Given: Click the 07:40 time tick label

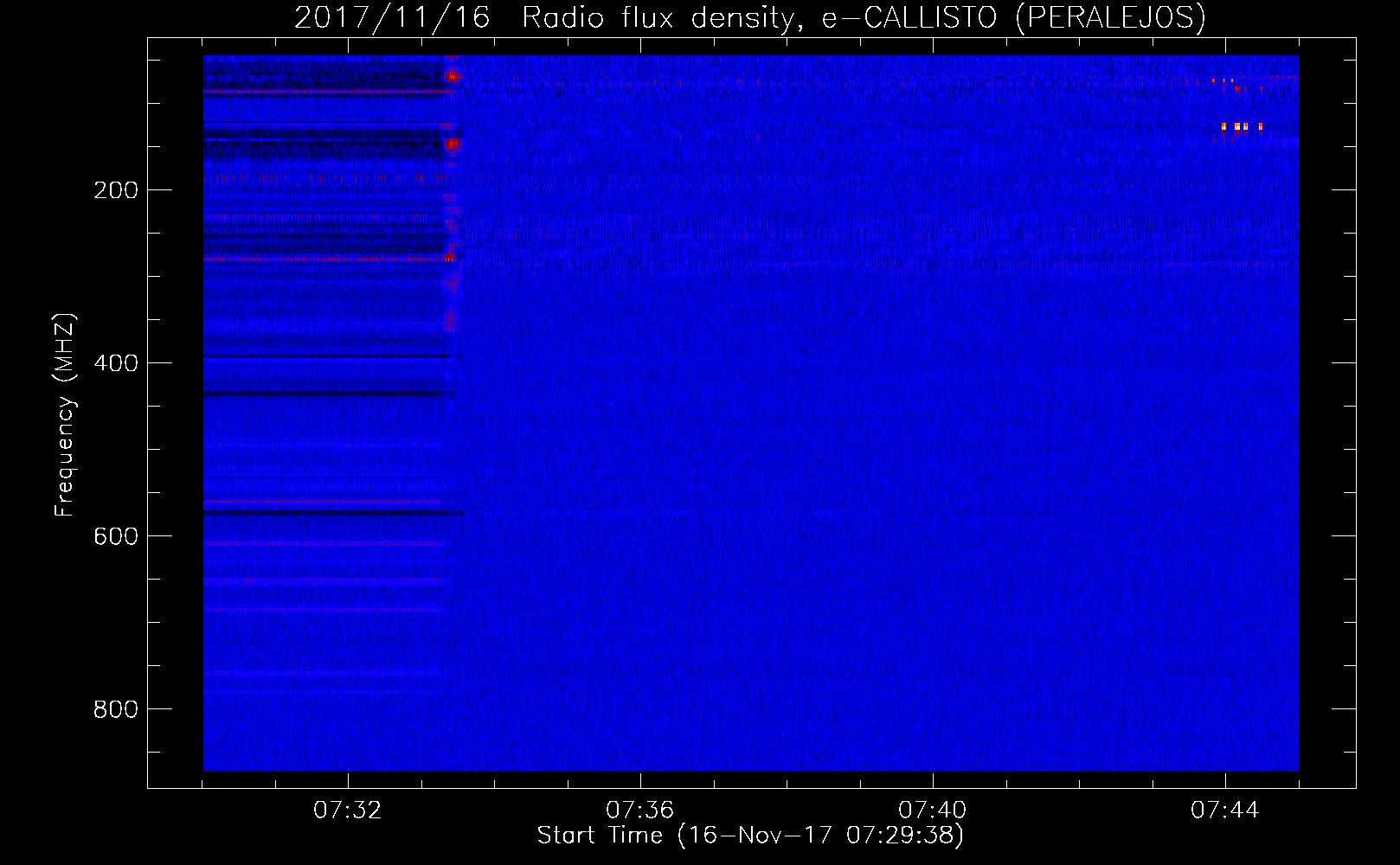Looking at the screenshot, I should [x=933, y=811].
